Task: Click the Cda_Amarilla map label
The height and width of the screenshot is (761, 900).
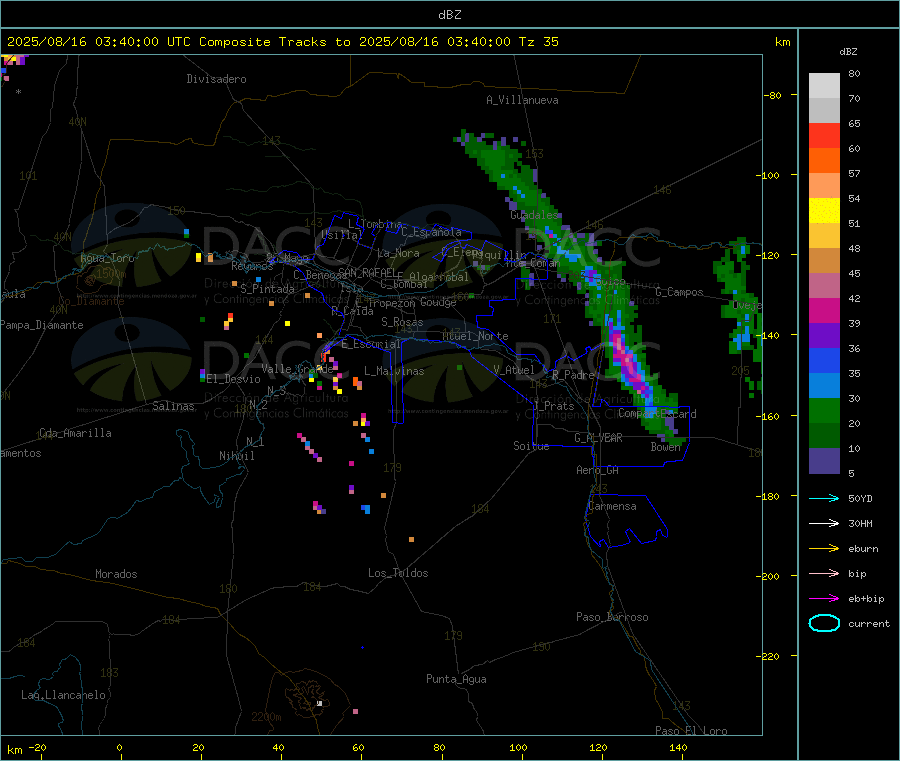Action: (75, 433)
